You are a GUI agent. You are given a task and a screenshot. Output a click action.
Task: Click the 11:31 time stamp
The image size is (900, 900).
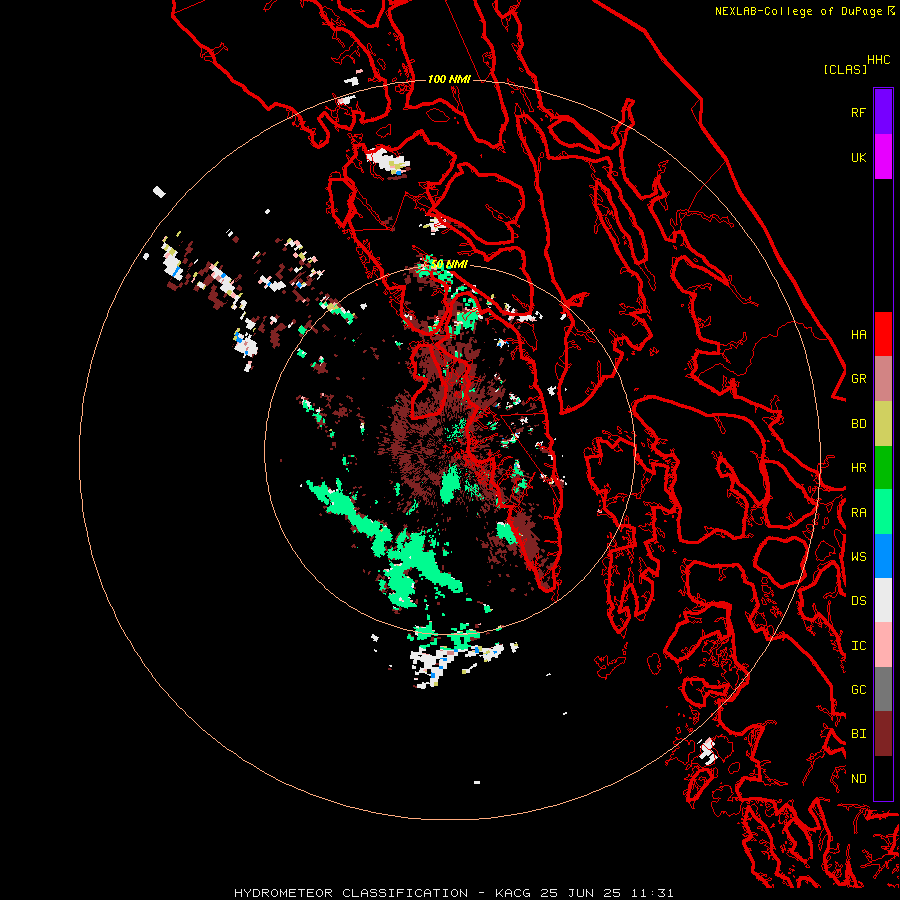pyautogui.click(x=652, y=893)
